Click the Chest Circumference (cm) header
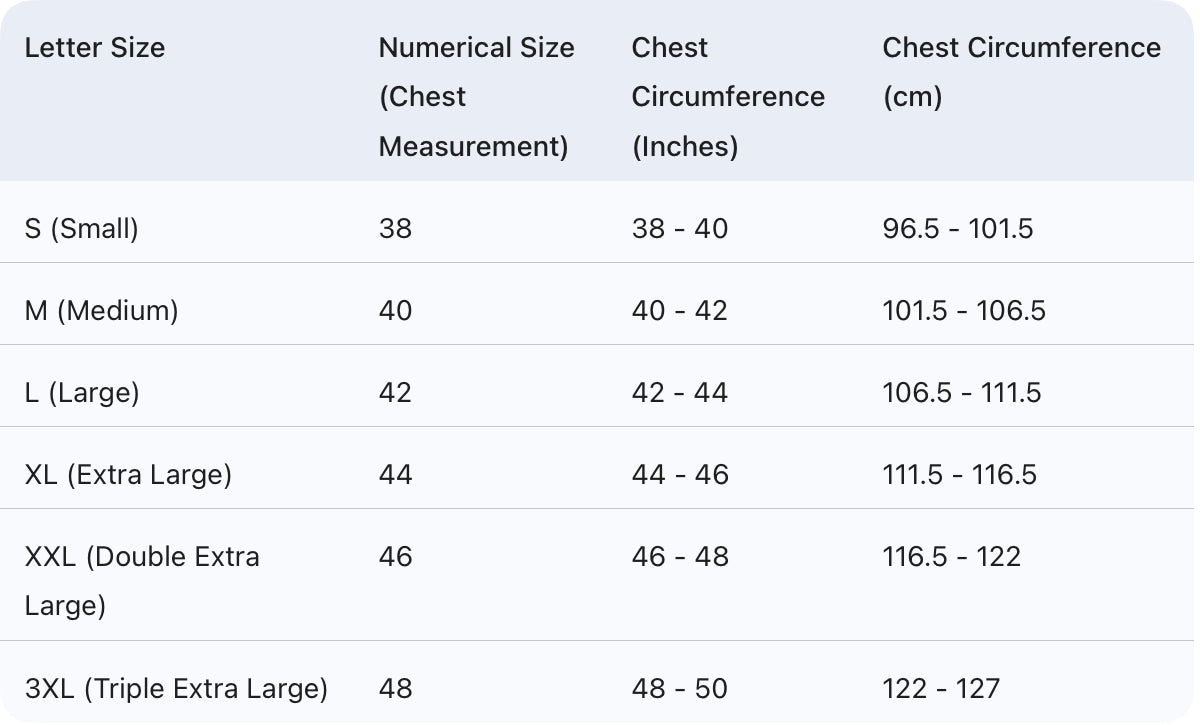Viewport: 1200px width, 725px height. [1021, 72]
